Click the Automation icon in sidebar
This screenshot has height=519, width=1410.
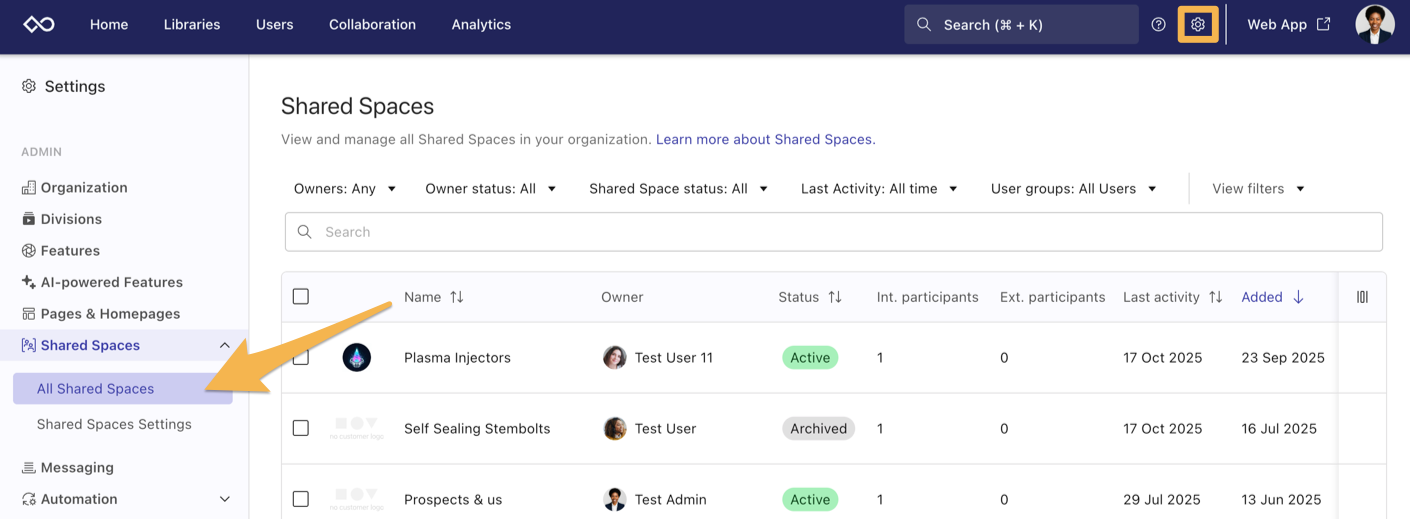(29, 499)
